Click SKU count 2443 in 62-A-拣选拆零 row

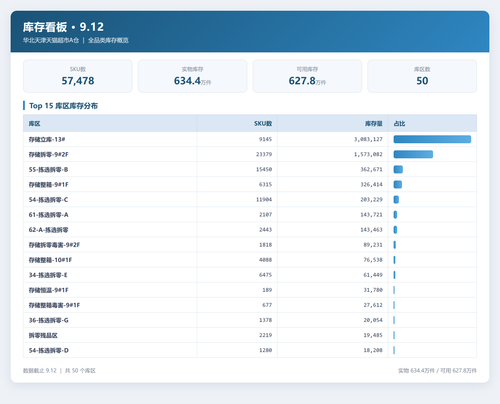point(265,230)
